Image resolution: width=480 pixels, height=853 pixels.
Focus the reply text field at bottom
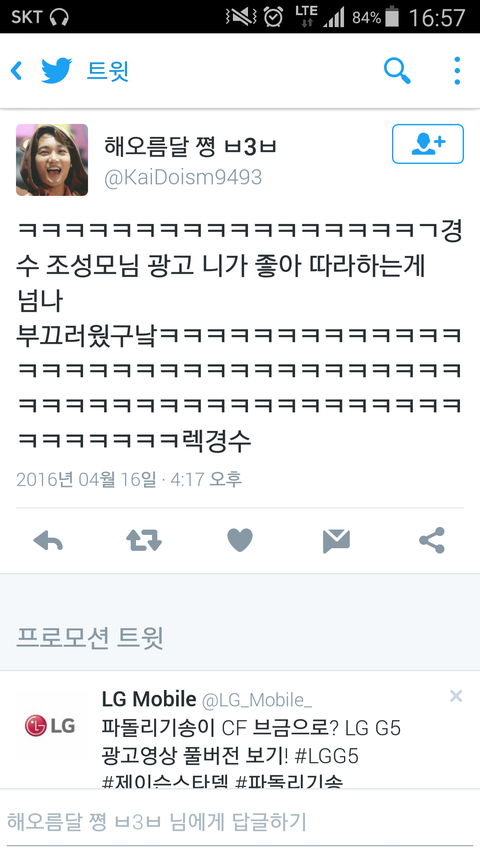pyautogui.click(x=240, y=821)
